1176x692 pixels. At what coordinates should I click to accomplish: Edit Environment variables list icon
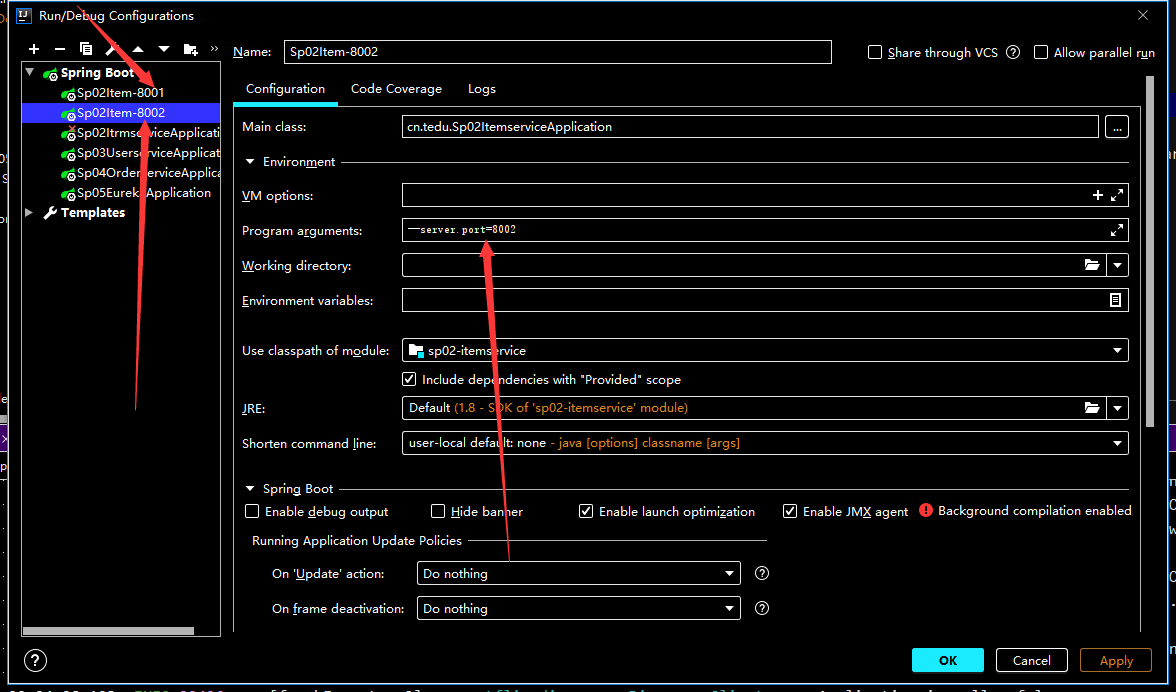click(1115, 300)
